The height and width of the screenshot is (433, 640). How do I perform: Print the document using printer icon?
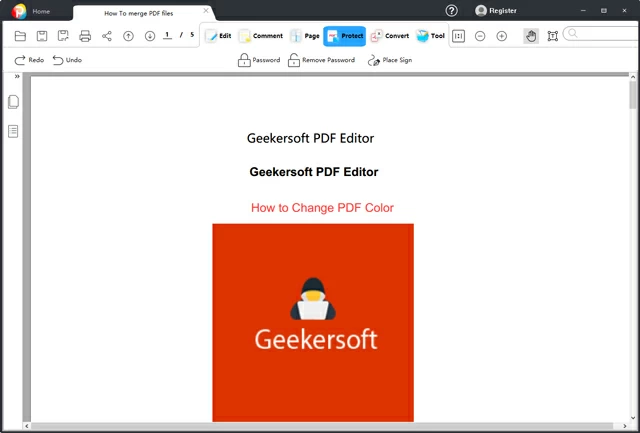(x=85, y=36)
